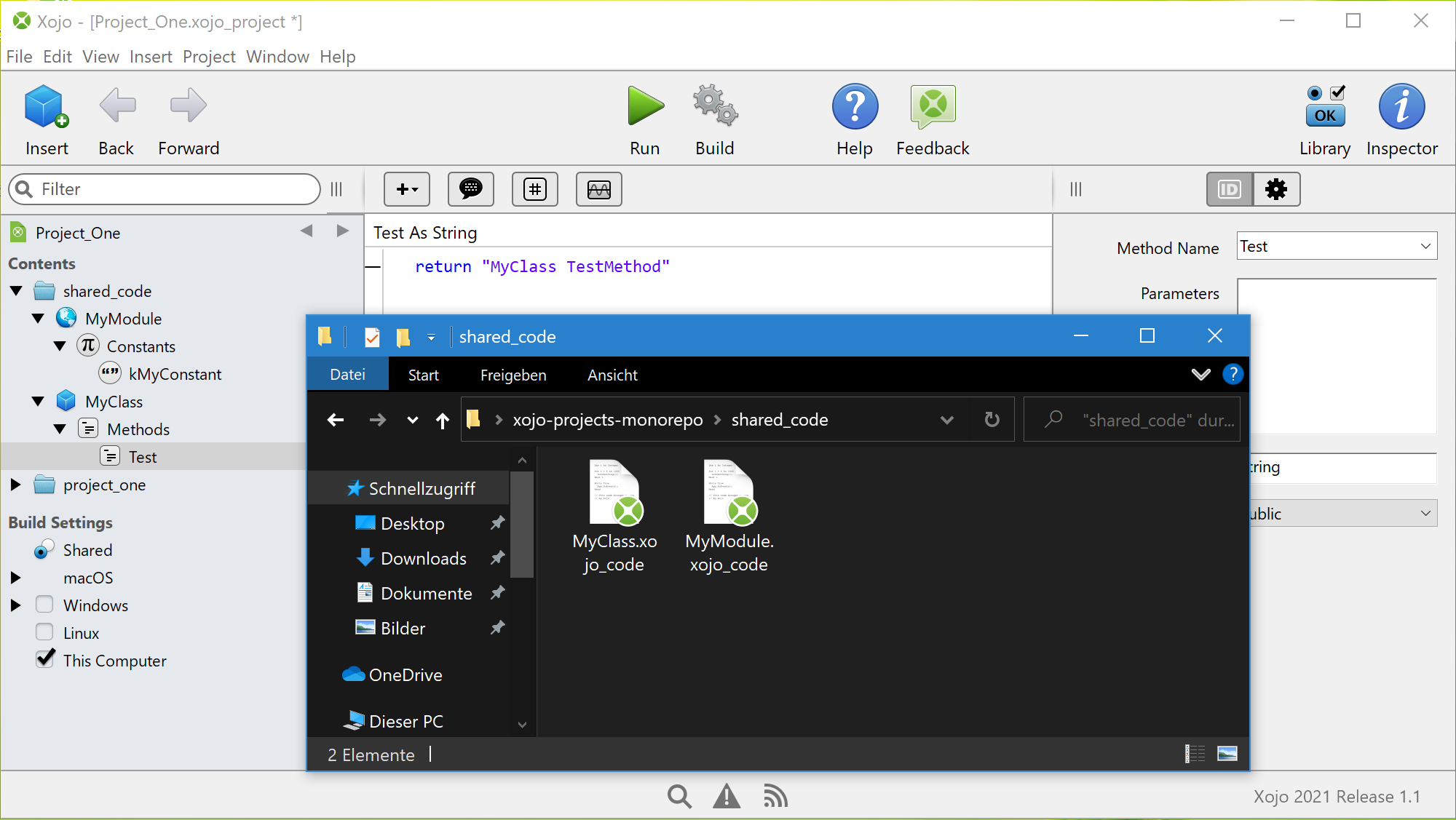Open MyClass.xojo_code file in Explorer
The image size is (1456, 820).
pos(614,517)
